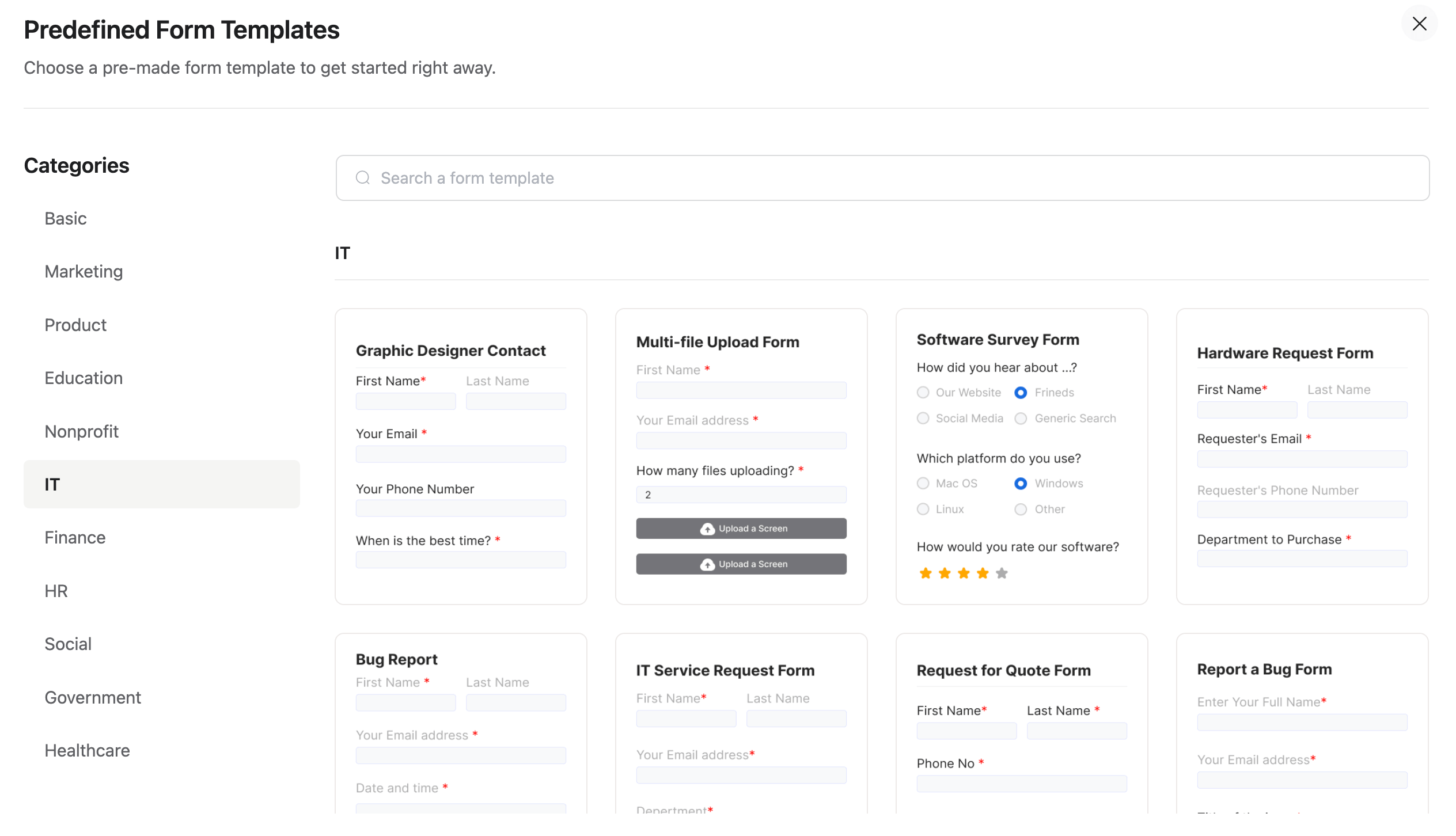
Task: Click the search magnifier icon
Action: pyautogui.click(x=362, y=177)
